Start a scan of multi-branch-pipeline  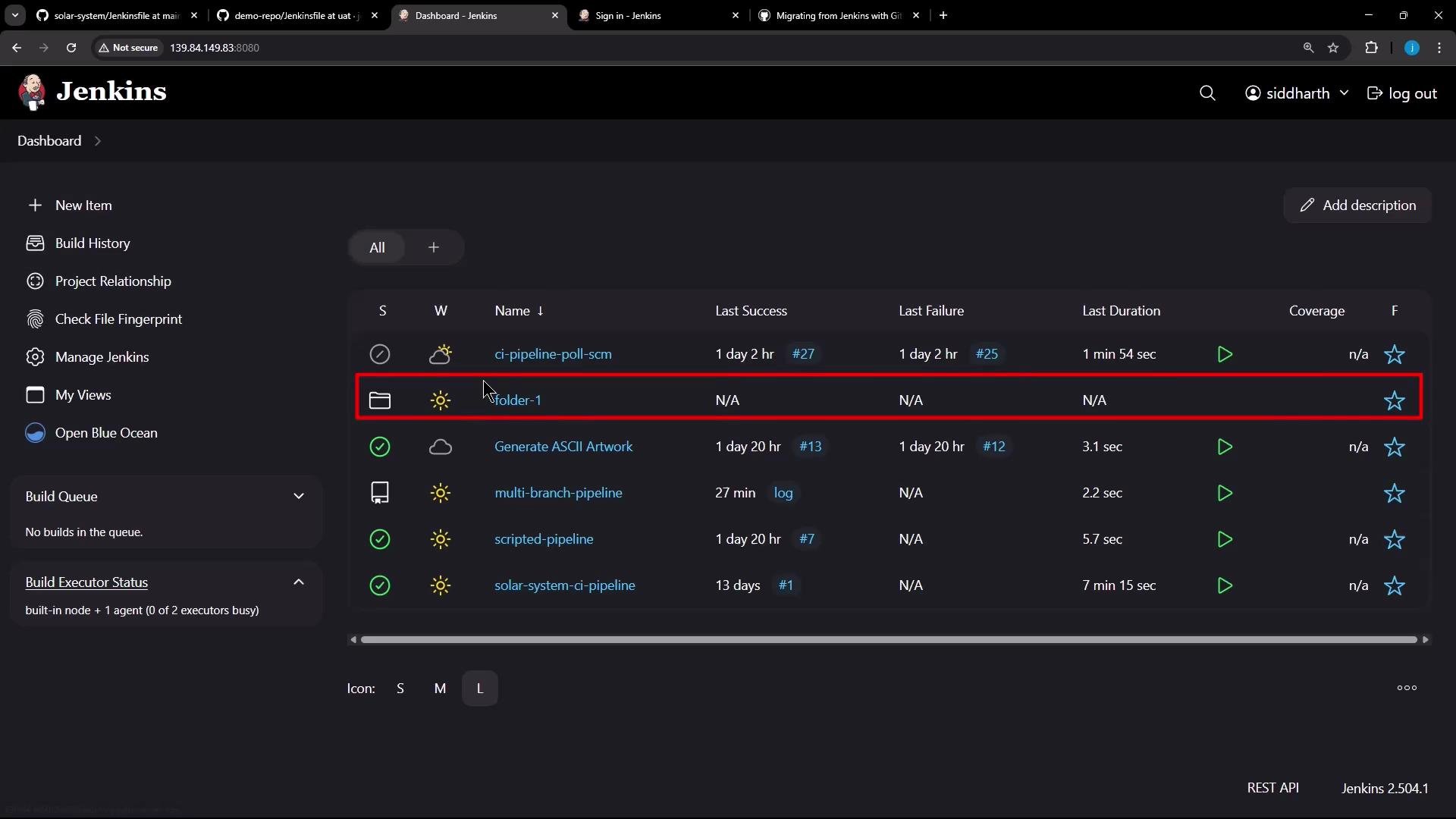[x=1225, y=493]
